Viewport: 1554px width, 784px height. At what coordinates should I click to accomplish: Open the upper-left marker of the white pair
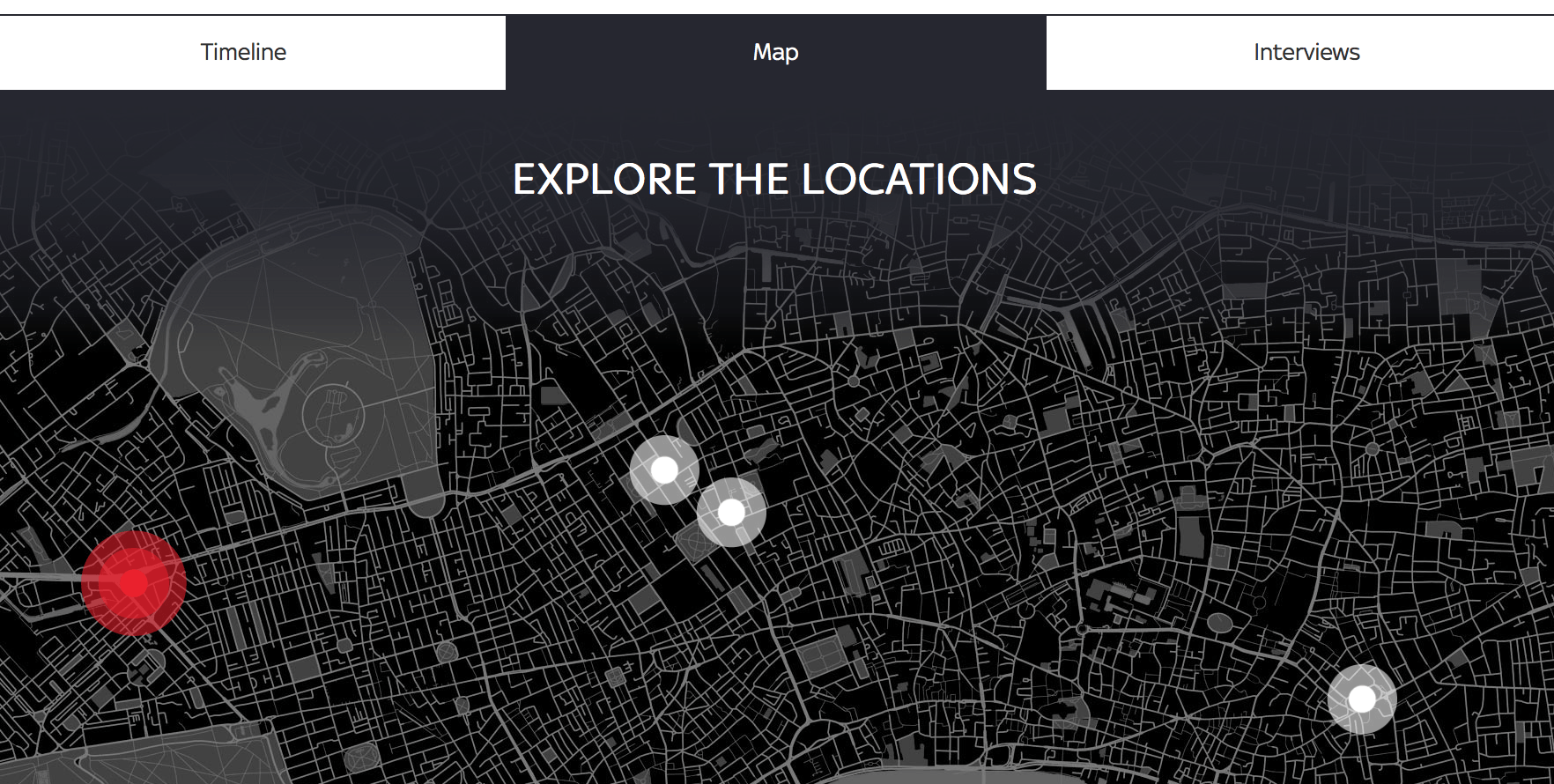pyautogui.click(x=664, y=470)
